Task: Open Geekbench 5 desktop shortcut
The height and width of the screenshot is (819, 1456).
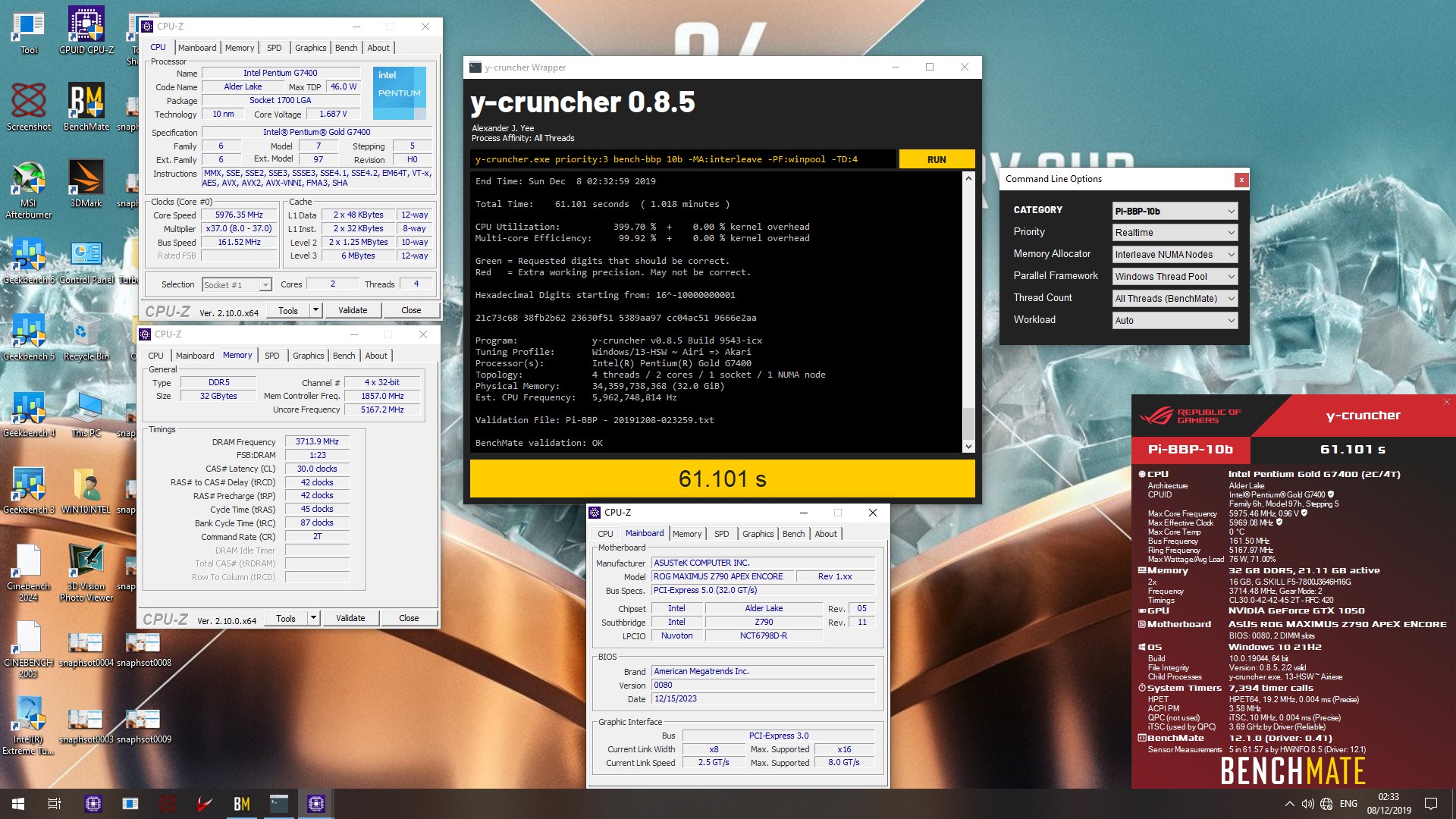Action: (29, 337)
